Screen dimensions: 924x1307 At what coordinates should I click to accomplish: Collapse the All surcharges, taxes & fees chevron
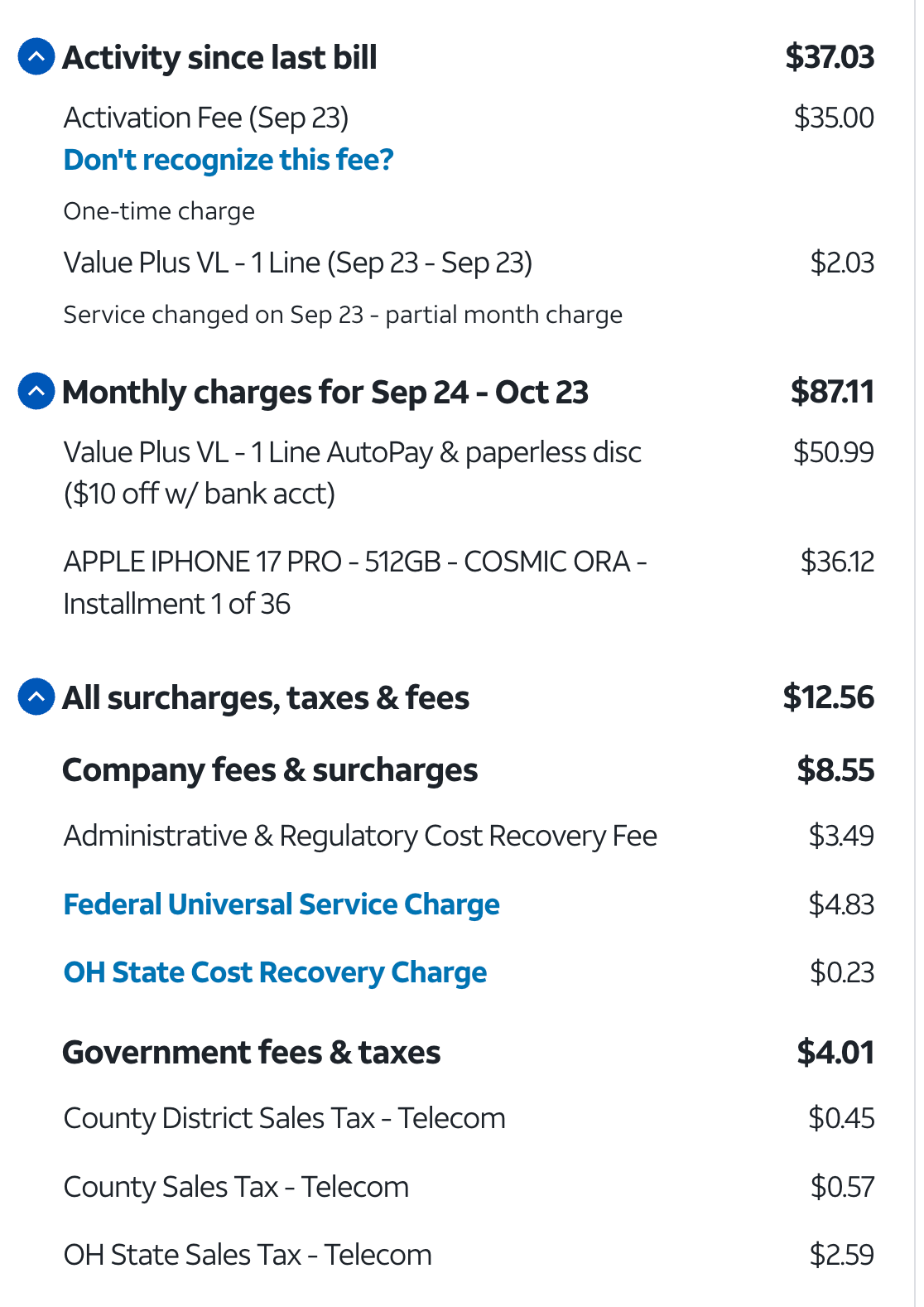coord(36,697)
